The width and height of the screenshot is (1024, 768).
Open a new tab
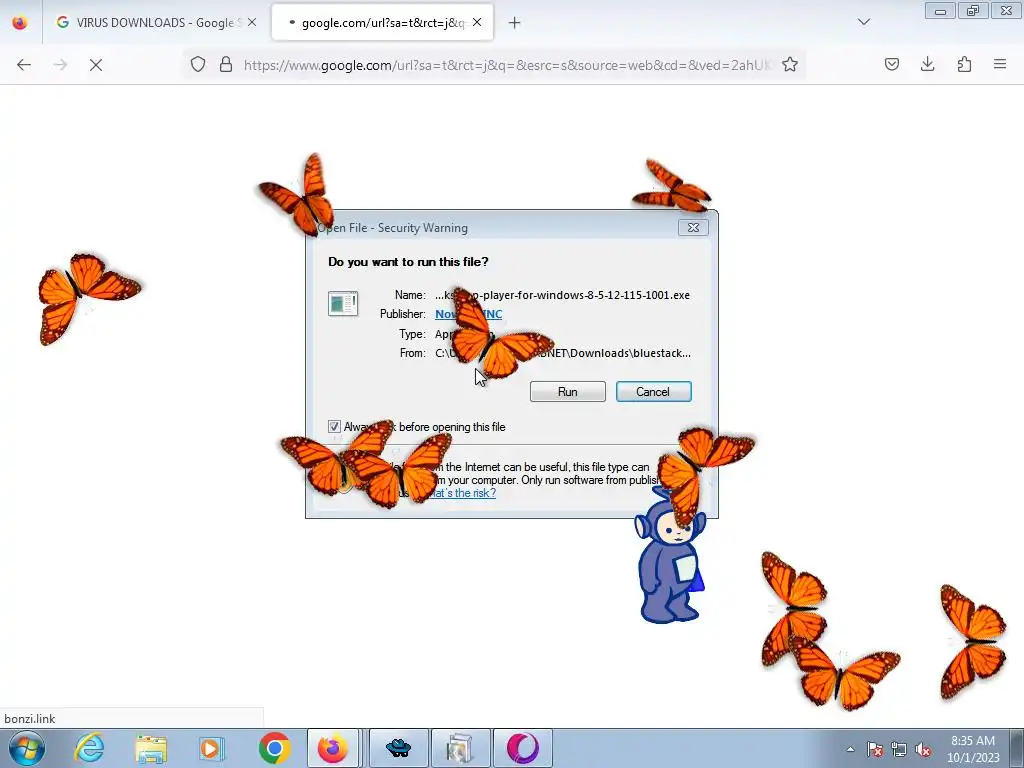click(515, 23)
